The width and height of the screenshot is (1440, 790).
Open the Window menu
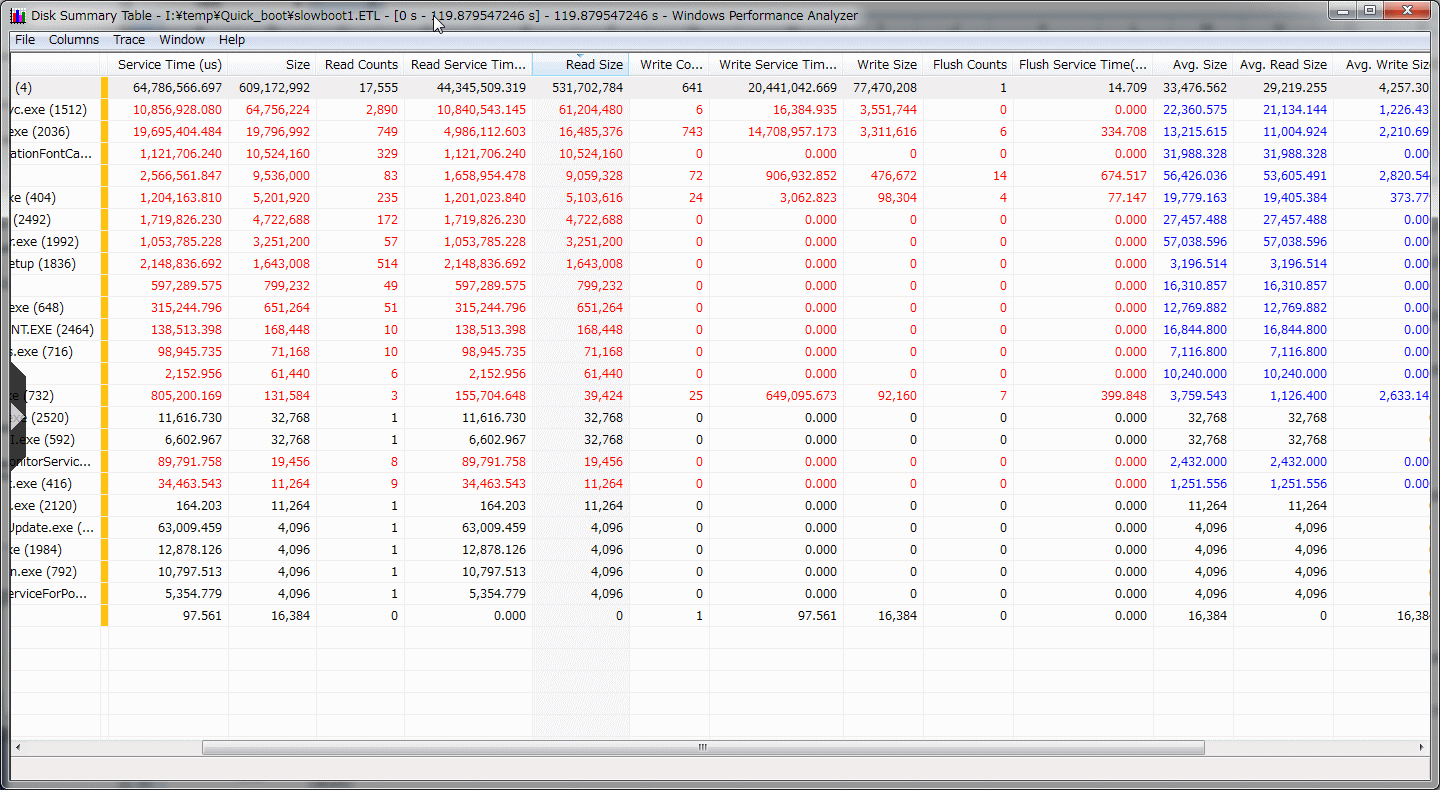pos(182,40)
